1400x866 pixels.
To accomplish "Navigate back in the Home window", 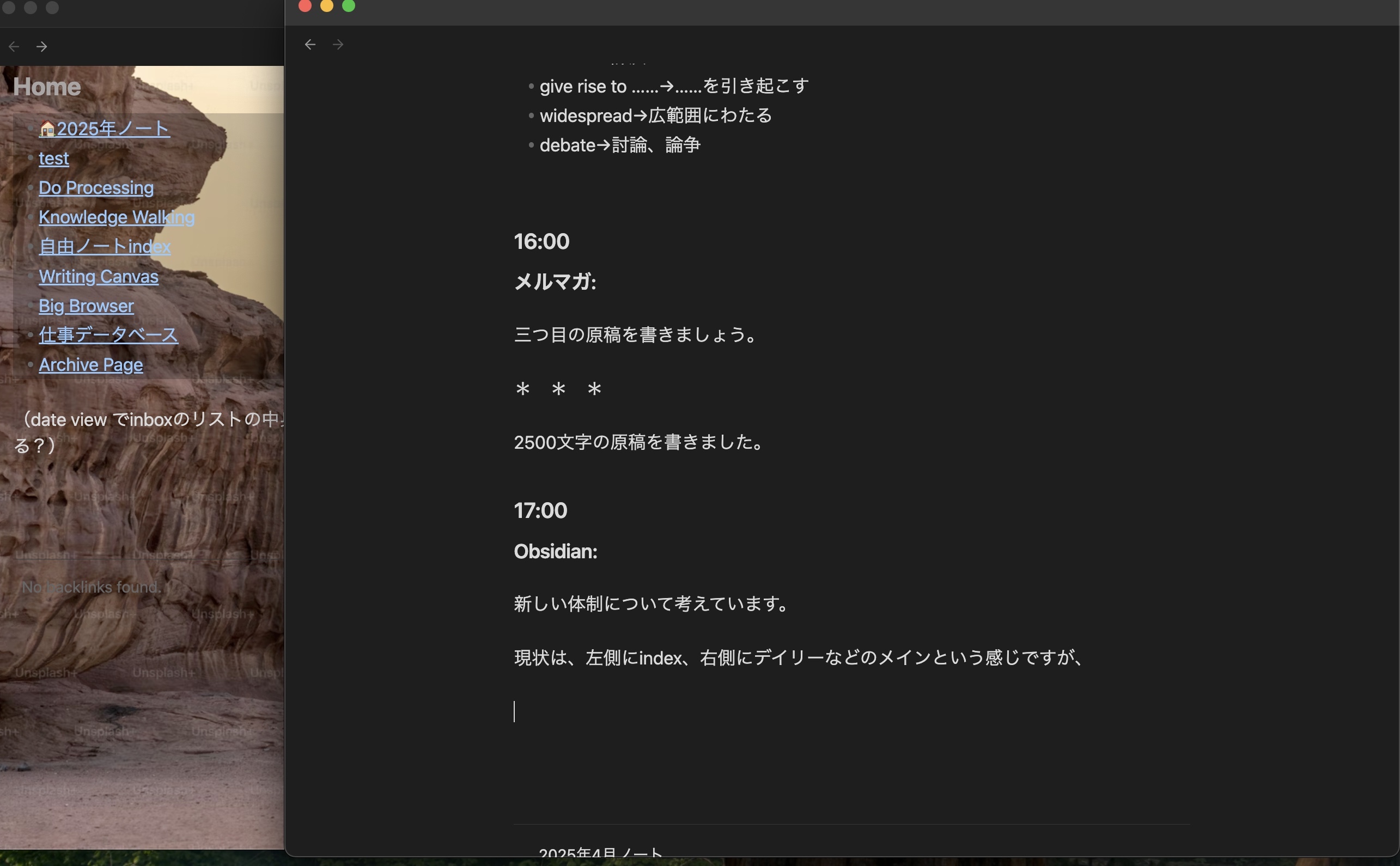I will coord(13,46).
